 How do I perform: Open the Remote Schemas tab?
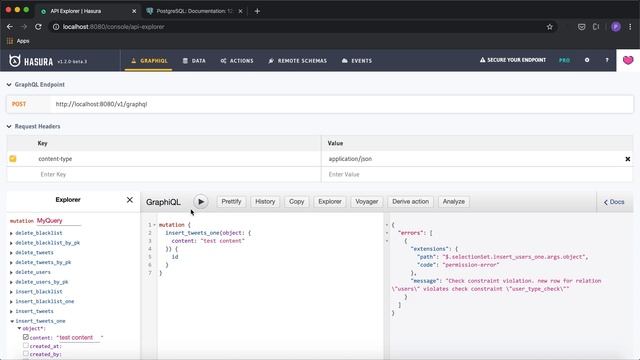pos(298,60)
